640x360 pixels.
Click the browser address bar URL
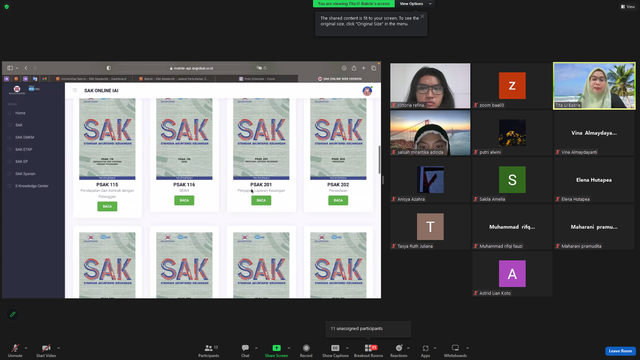tap(191, 68)
